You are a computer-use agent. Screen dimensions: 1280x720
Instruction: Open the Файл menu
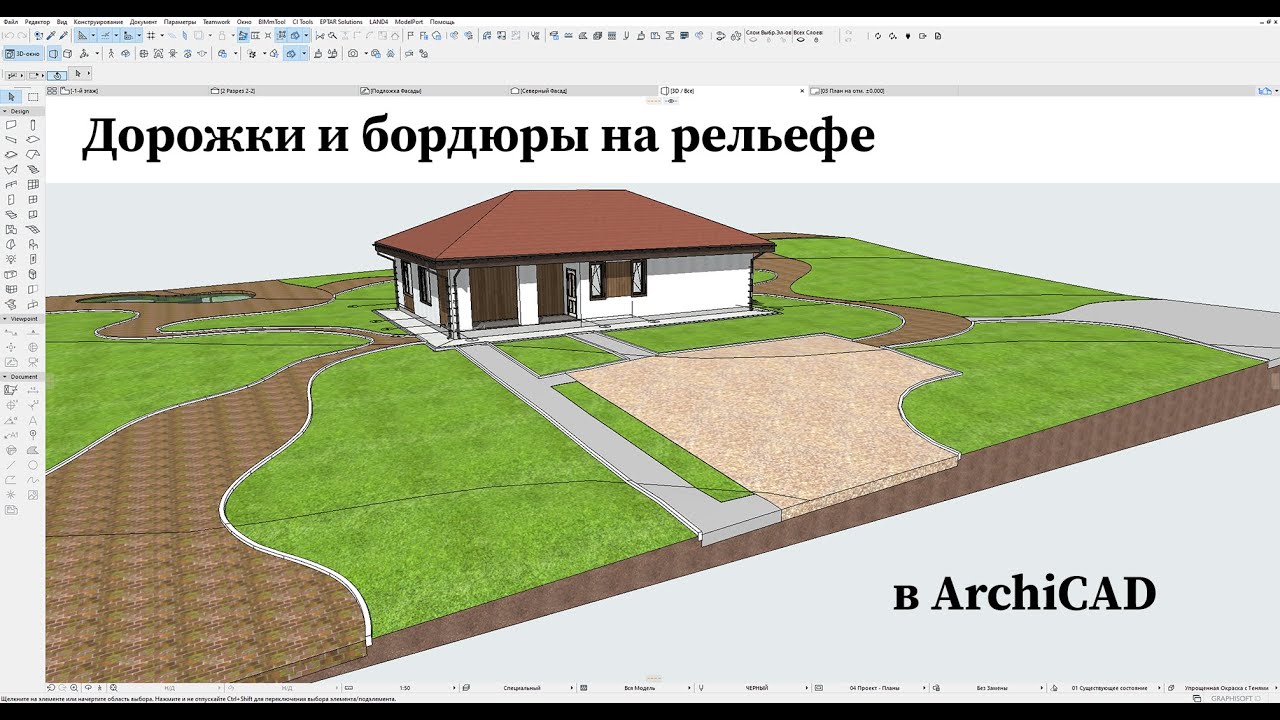[10, 21]
